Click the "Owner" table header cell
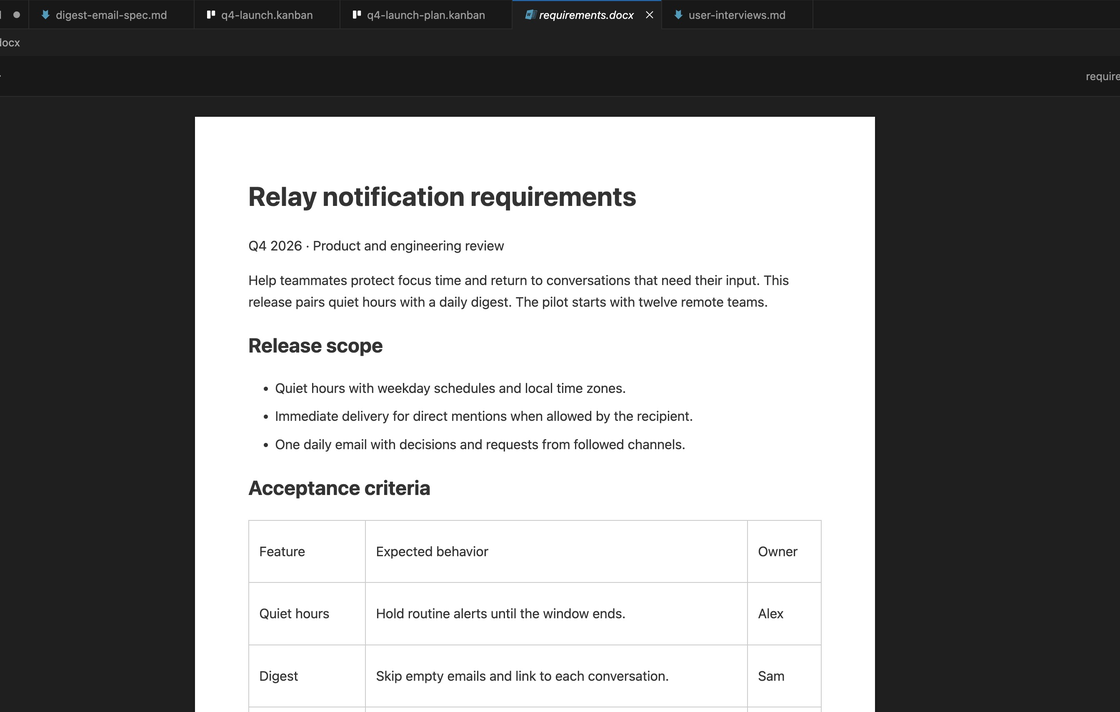 [x=784, y=551]
